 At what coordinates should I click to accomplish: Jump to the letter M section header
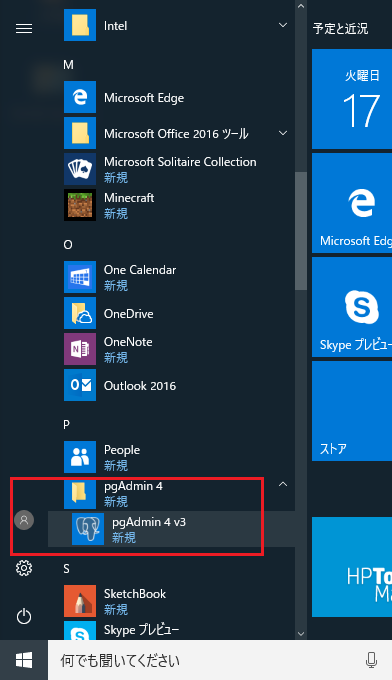(x=68, y=65)
